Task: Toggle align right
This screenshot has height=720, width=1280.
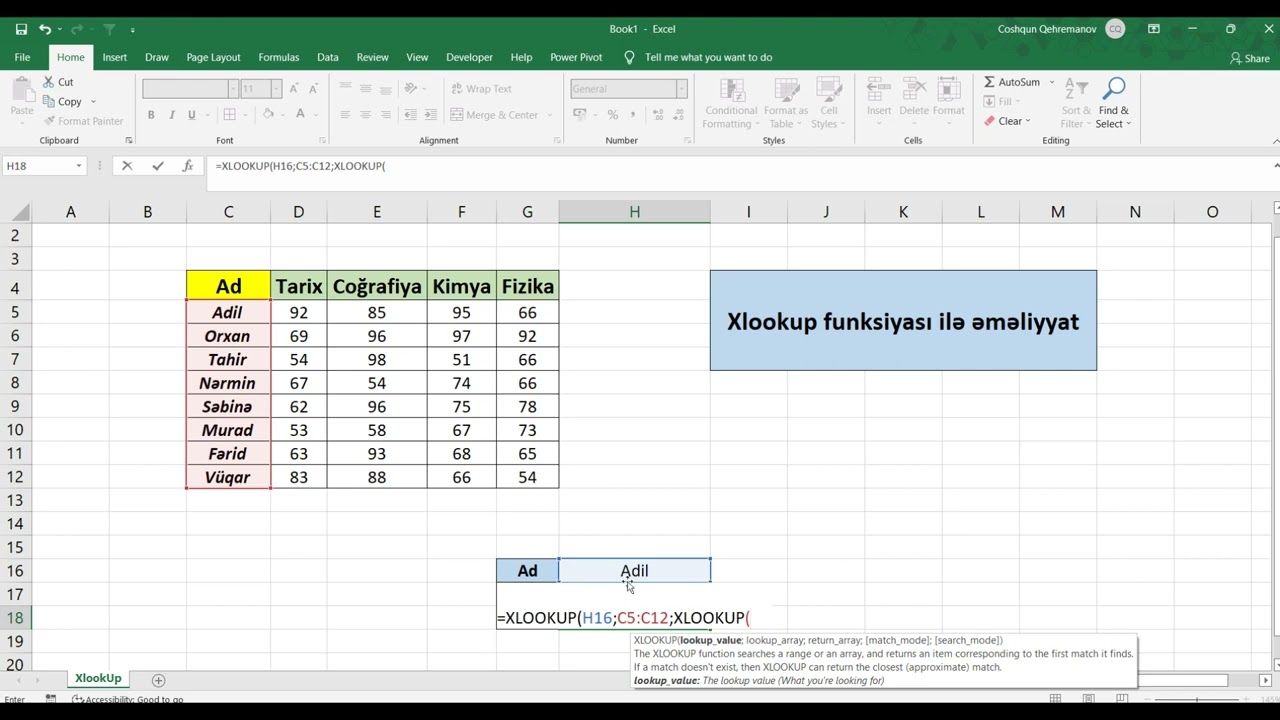Action: tap(385, 115)
